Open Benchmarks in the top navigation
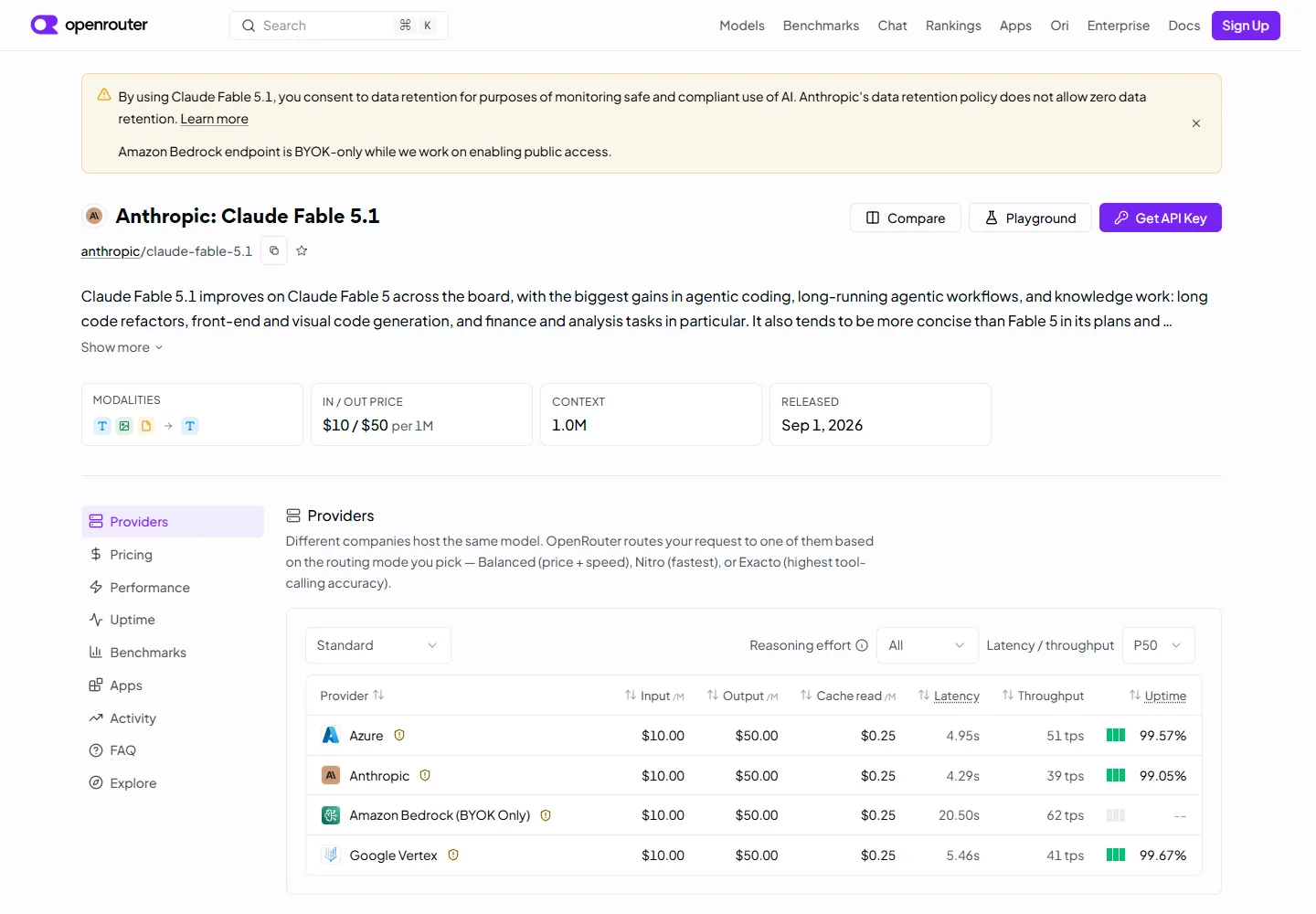This screenshot has width=1316, height=914. pyautogui.click(x=821, y=26)
